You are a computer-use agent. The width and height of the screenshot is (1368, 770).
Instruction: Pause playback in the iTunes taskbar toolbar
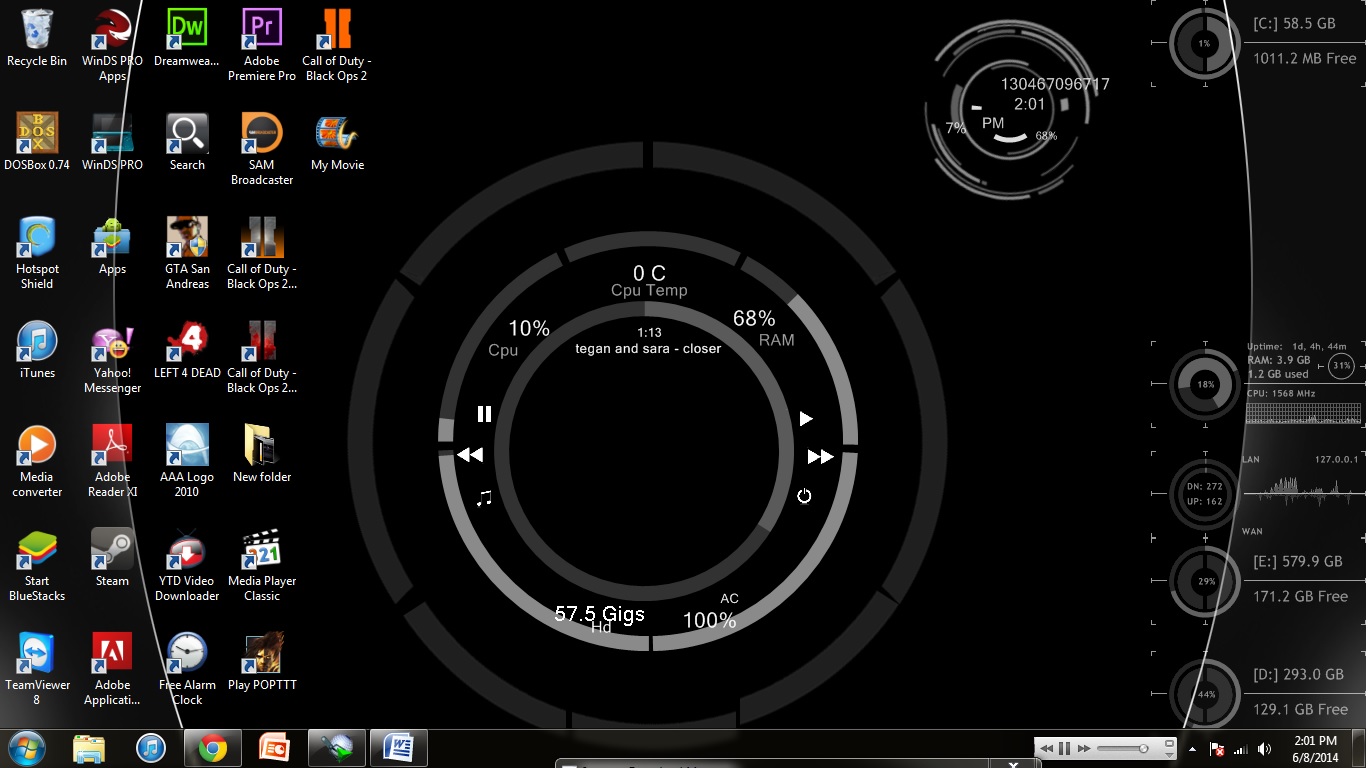tap(1065, 748)
